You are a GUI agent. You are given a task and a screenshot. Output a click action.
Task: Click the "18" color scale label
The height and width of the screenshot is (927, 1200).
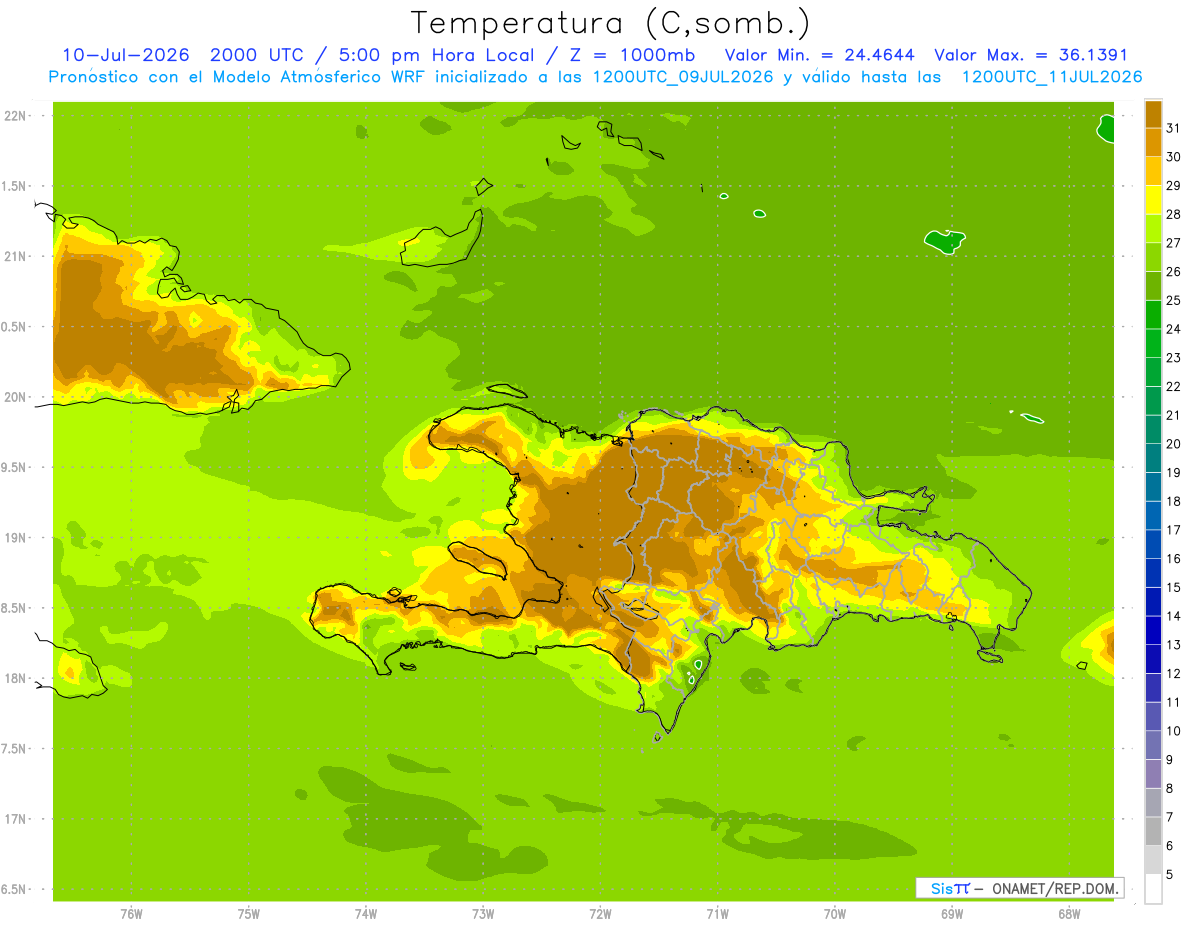(x=1173, y=501)
